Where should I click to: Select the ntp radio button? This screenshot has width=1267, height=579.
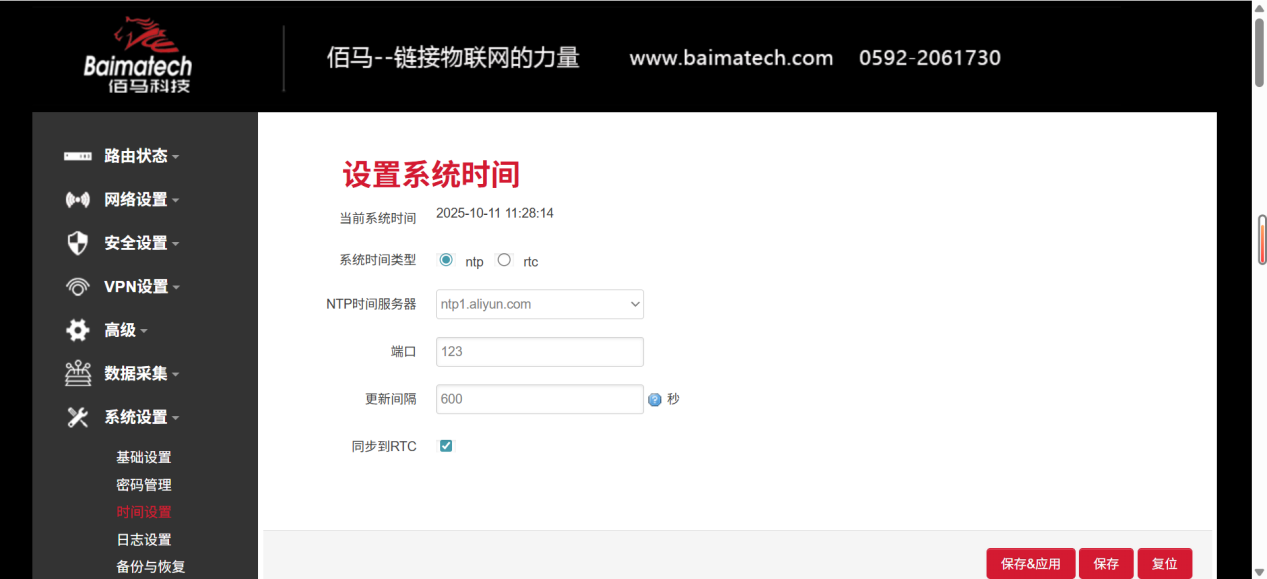(x=445, y=259)
